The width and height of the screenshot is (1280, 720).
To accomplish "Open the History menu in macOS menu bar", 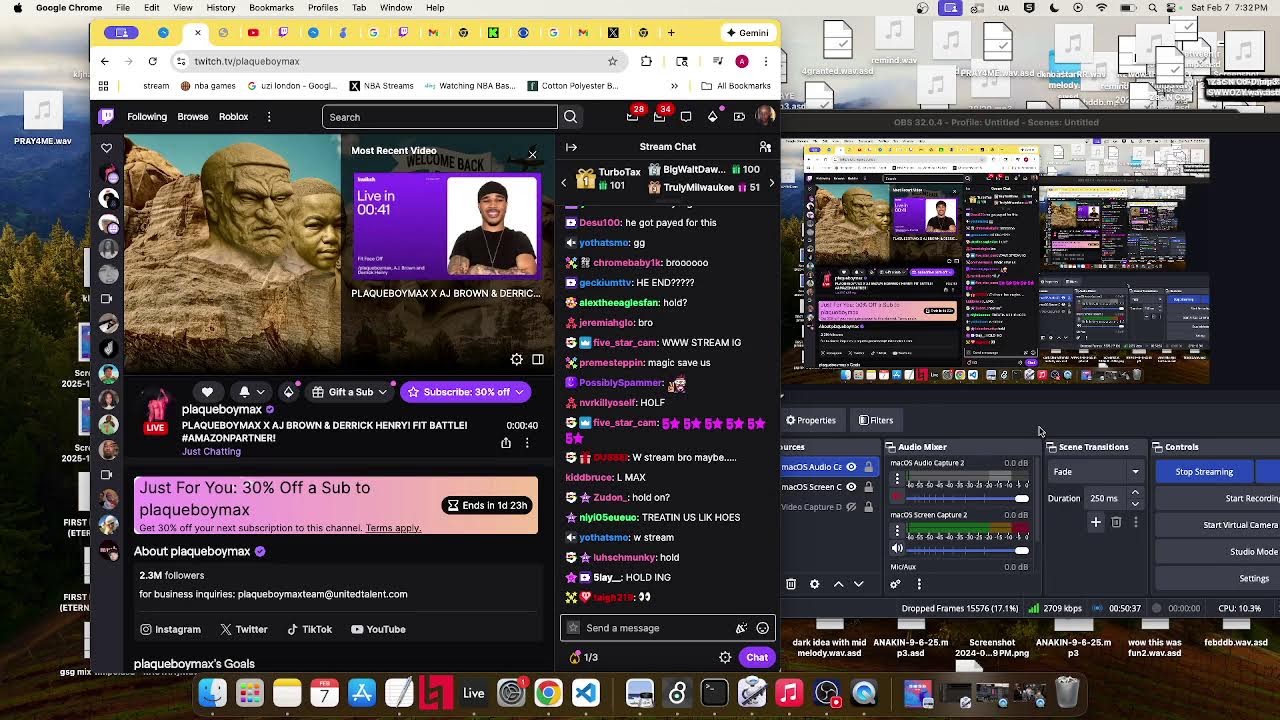I will tap(220, 8).
